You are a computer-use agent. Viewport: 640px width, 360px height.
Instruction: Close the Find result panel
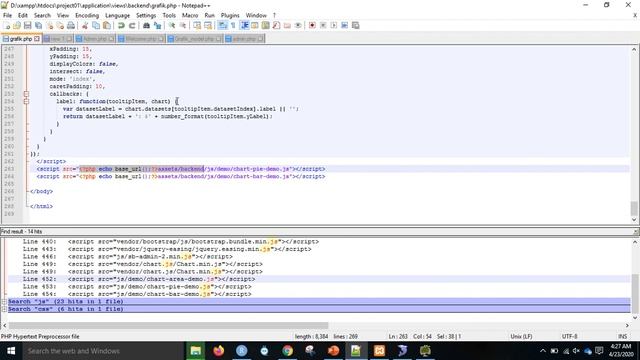[x=636, y=231]
